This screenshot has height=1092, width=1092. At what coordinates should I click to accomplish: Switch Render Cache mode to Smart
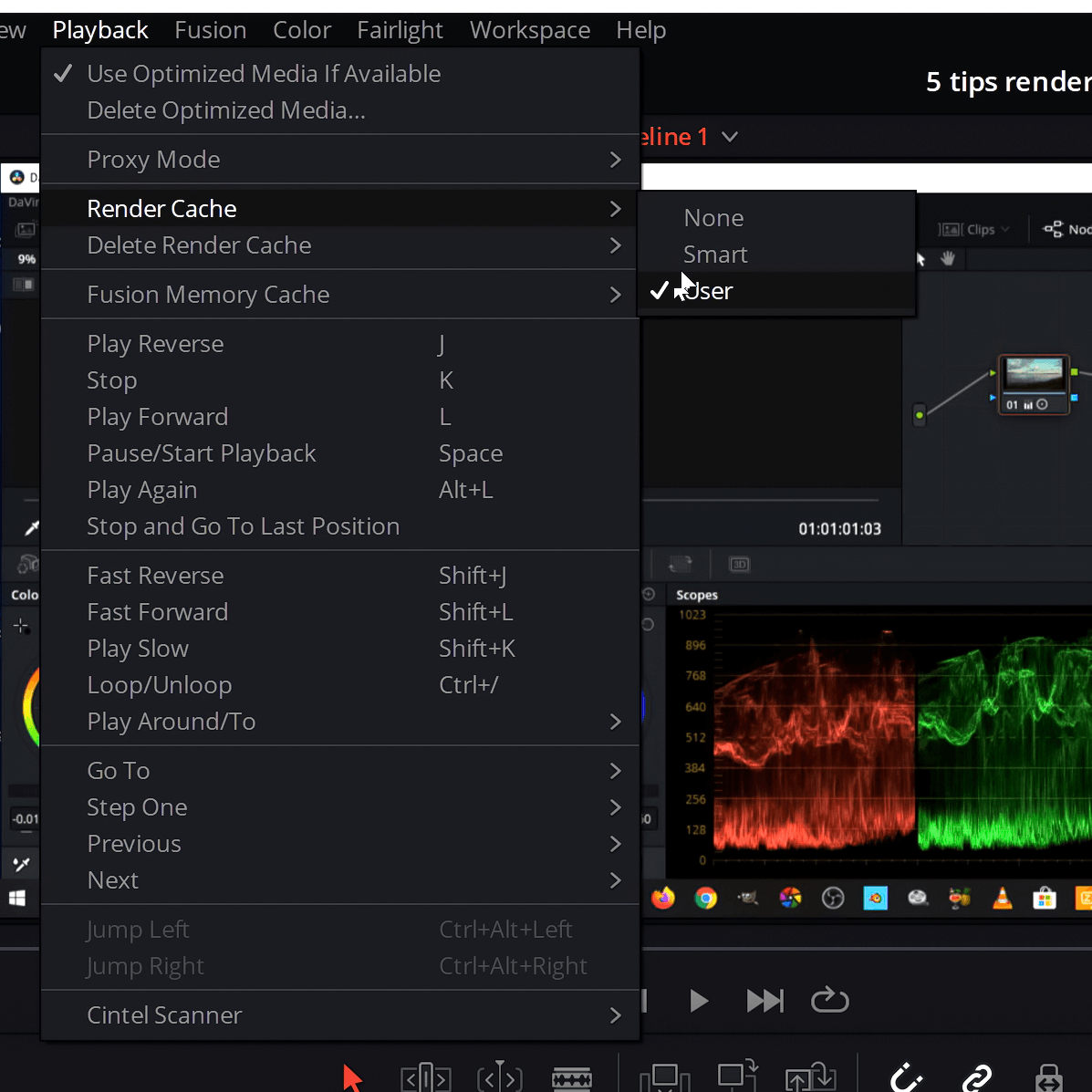715,254
